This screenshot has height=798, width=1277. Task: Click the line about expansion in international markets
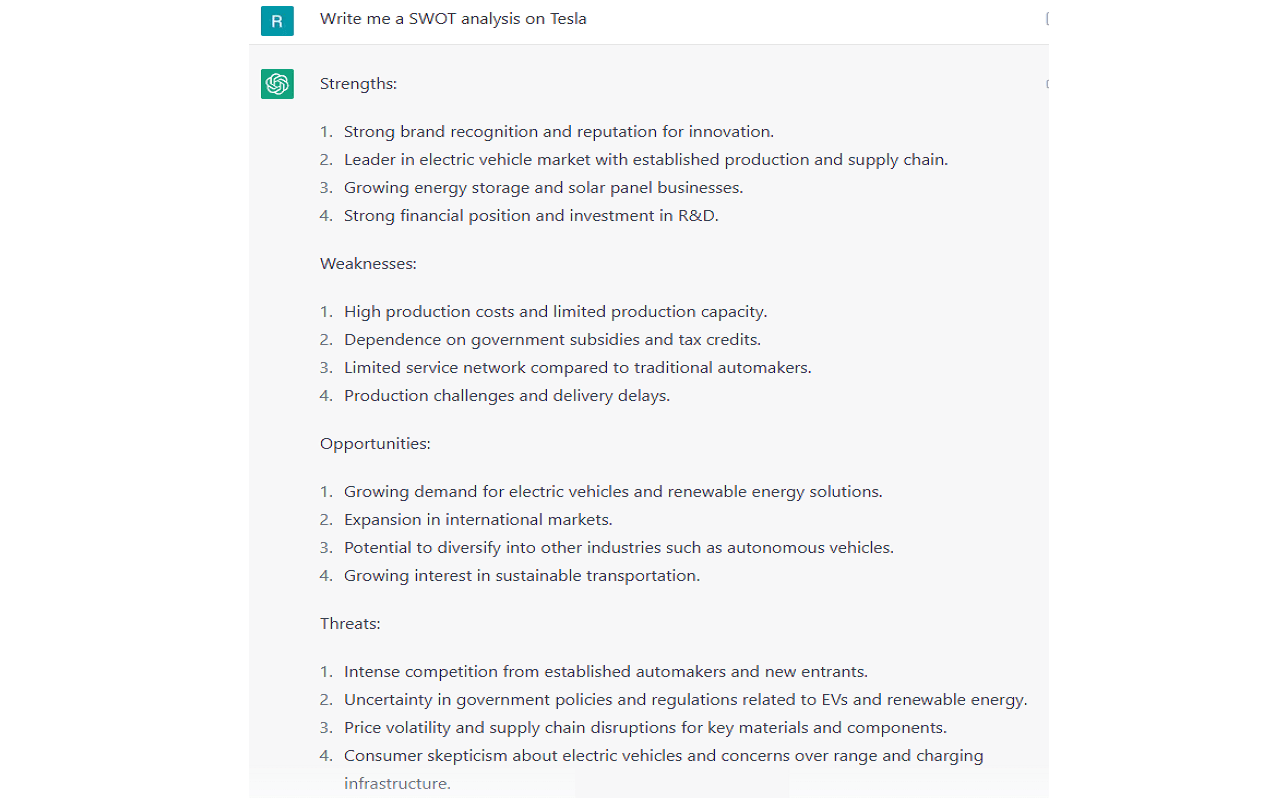[x=478, y=520]
